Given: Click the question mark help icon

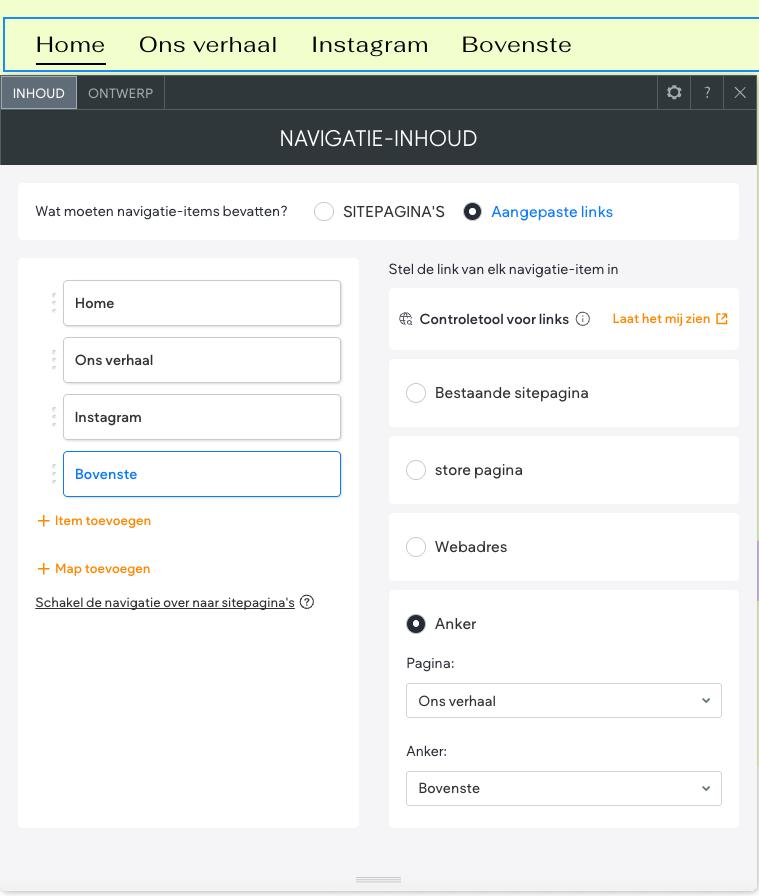Looking at the screenshot, I should [707, 93].
